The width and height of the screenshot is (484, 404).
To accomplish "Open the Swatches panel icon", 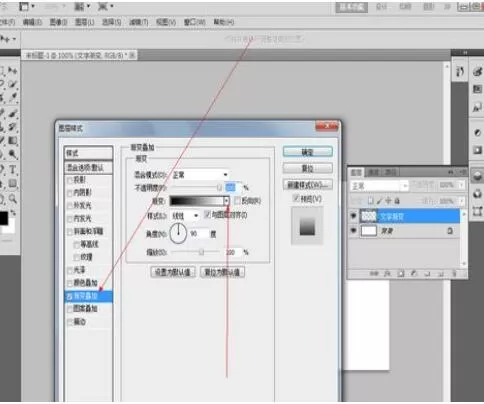I will [477, 89].
